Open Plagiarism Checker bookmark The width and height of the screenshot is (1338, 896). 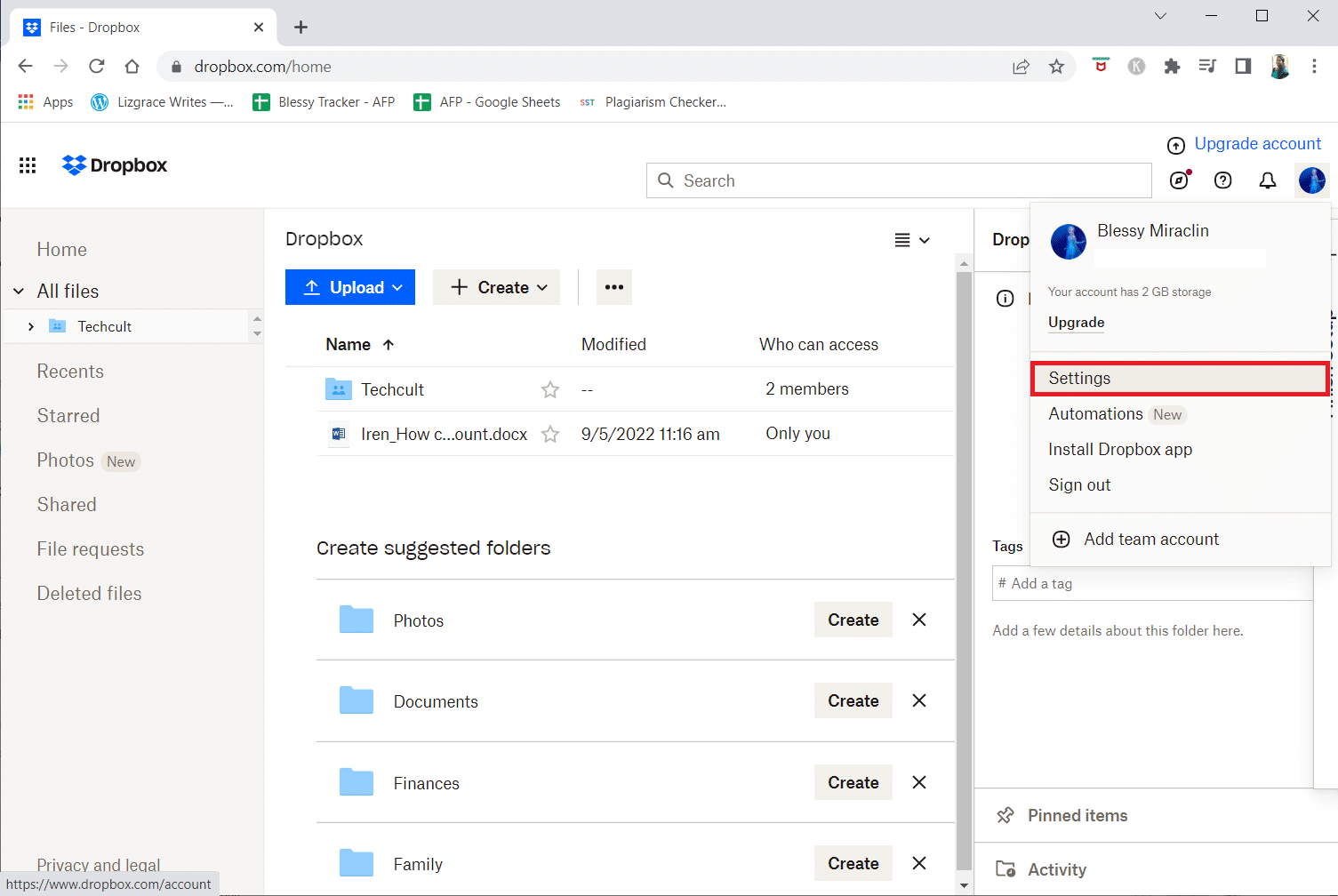click(653, 102)
